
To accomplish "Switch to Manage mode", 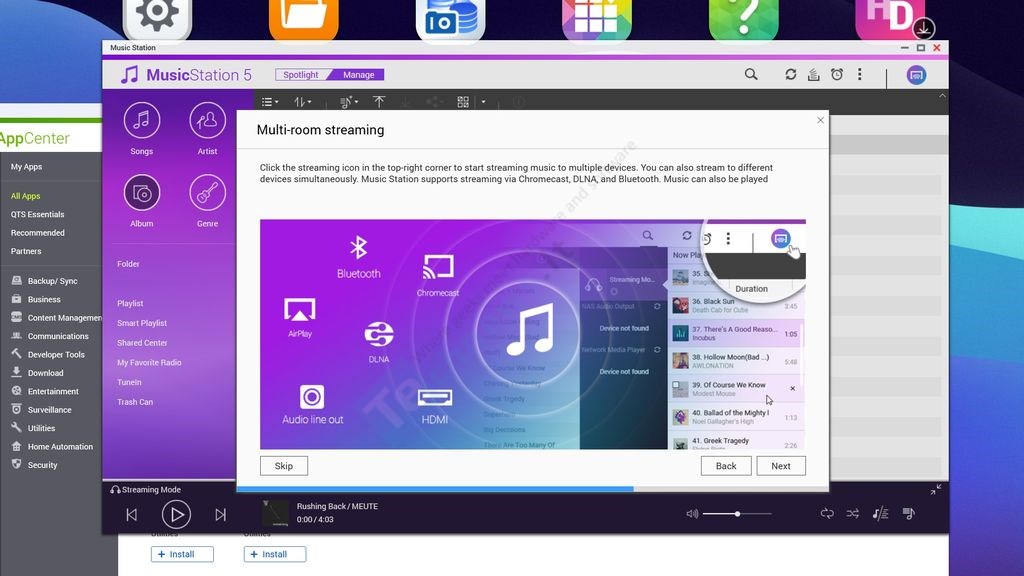I will coord(359,74).
